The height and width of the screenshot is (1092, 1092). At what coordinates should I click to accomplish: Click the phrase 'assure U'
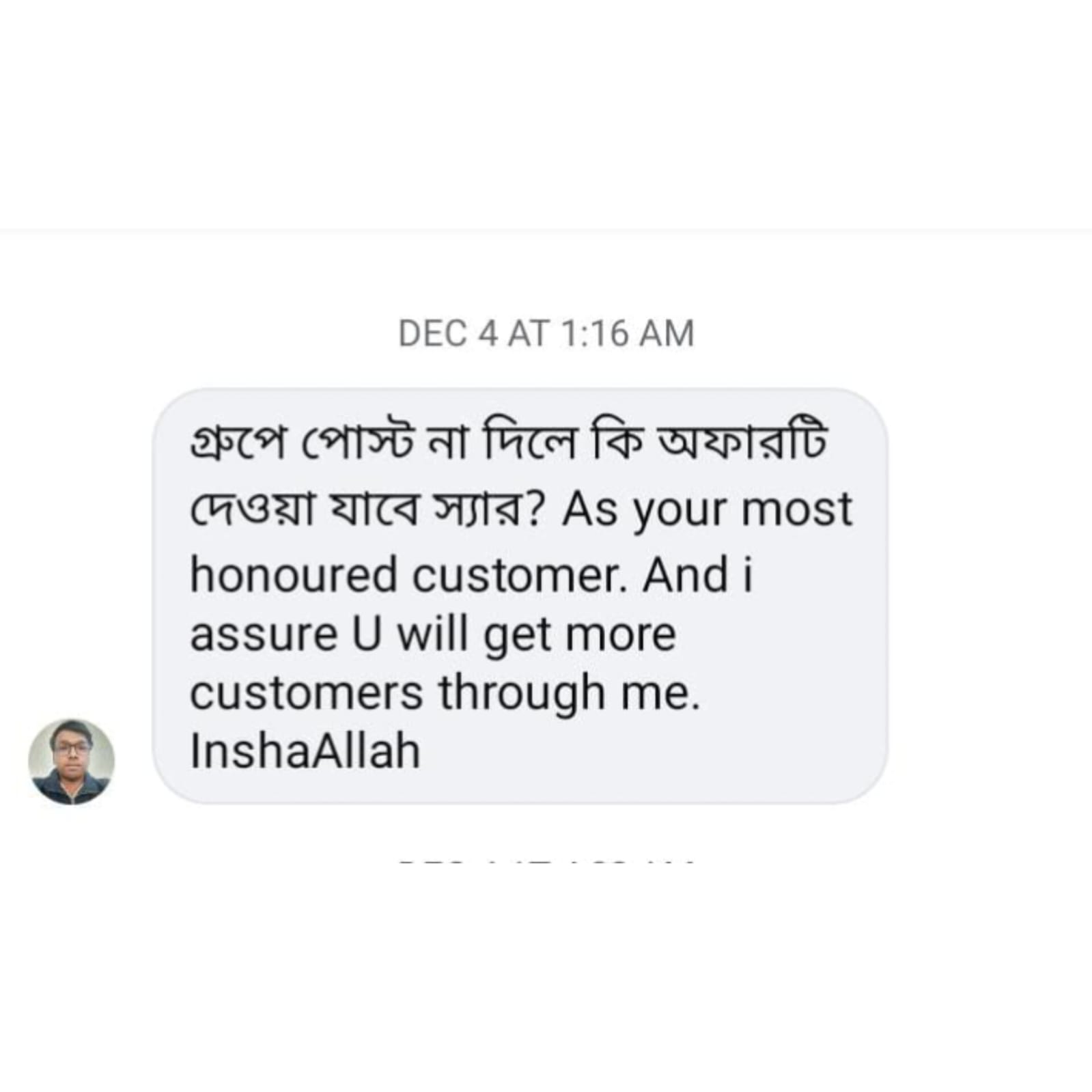(x=285, y=634)
